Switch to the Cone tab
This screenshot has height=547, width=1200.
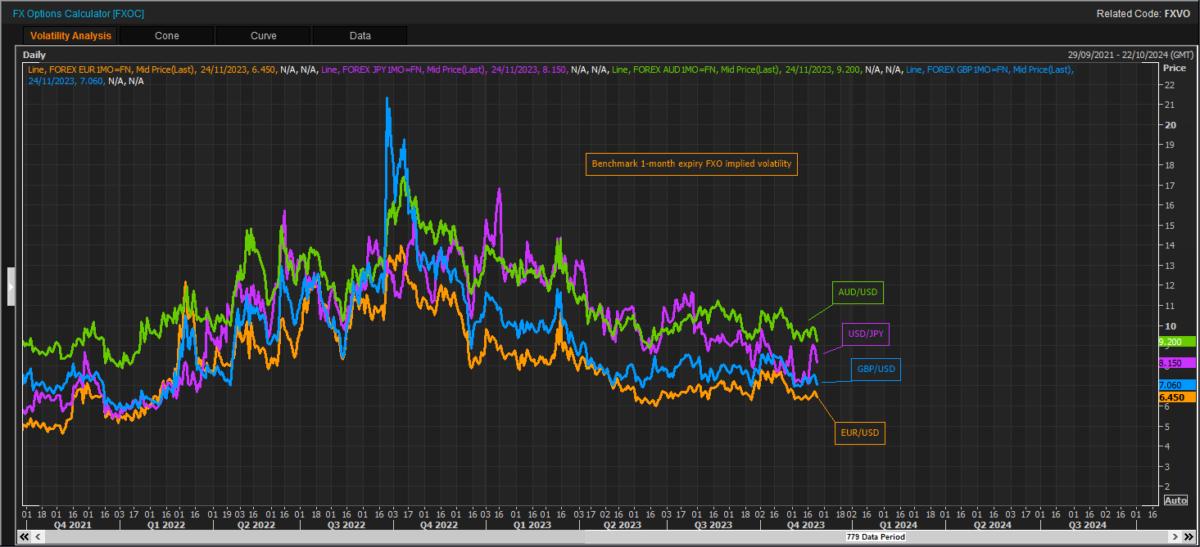point(166,35)
